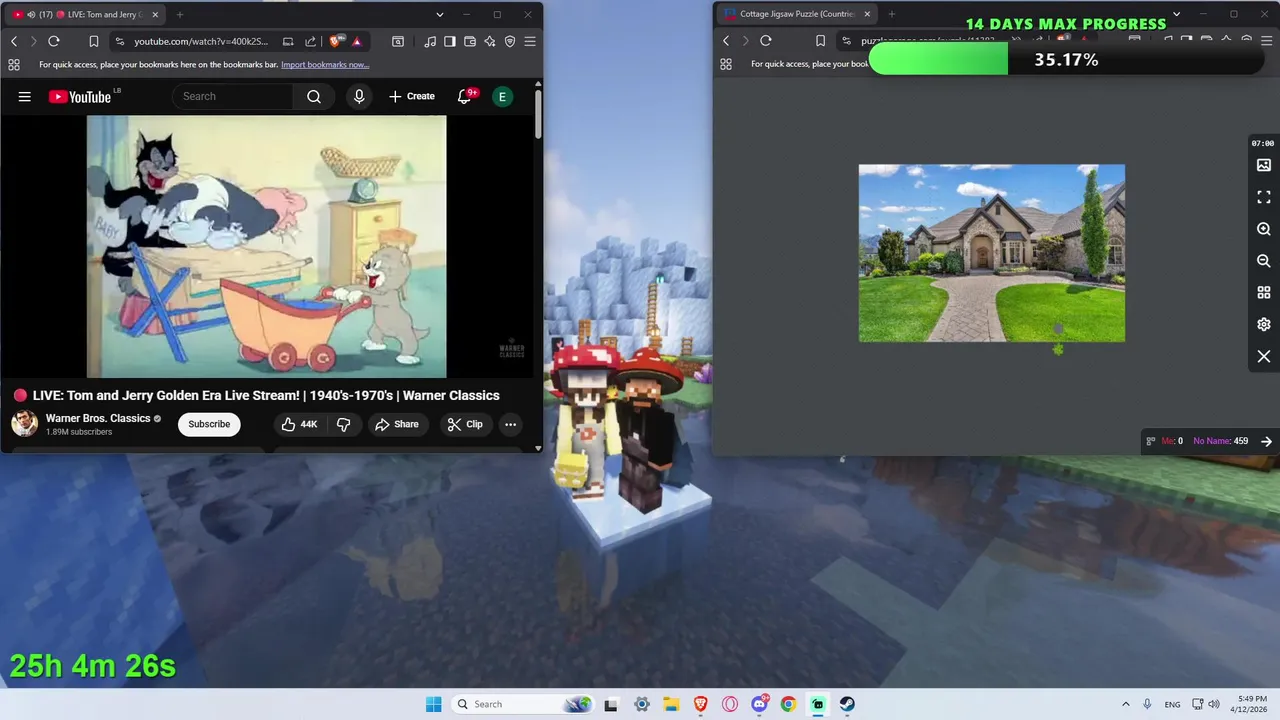1280x720 pixels.
Task: Open the YouTube guide hamburger menu
Action: [25, 97]
